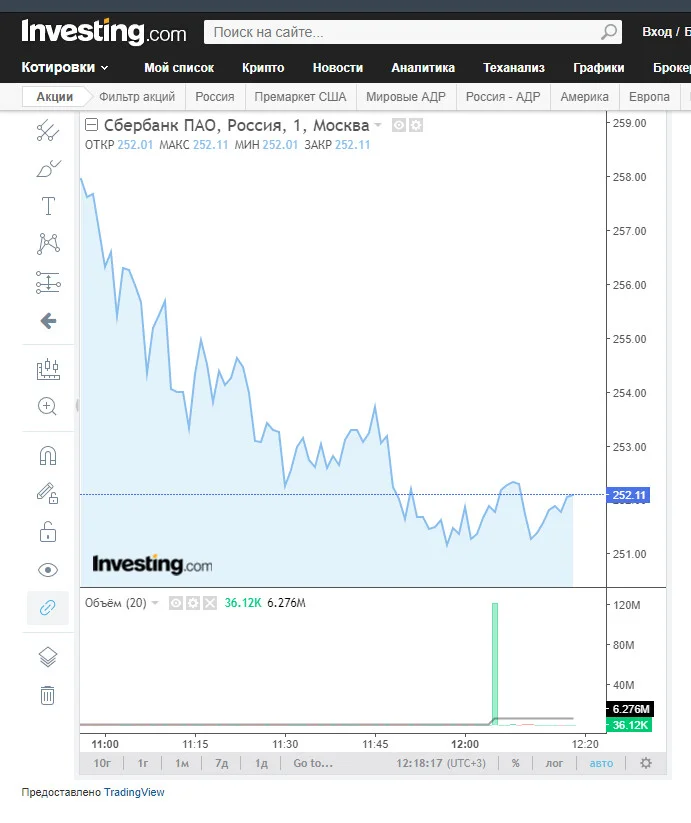Open the Брокеры menu item

(x=672, y=68)
